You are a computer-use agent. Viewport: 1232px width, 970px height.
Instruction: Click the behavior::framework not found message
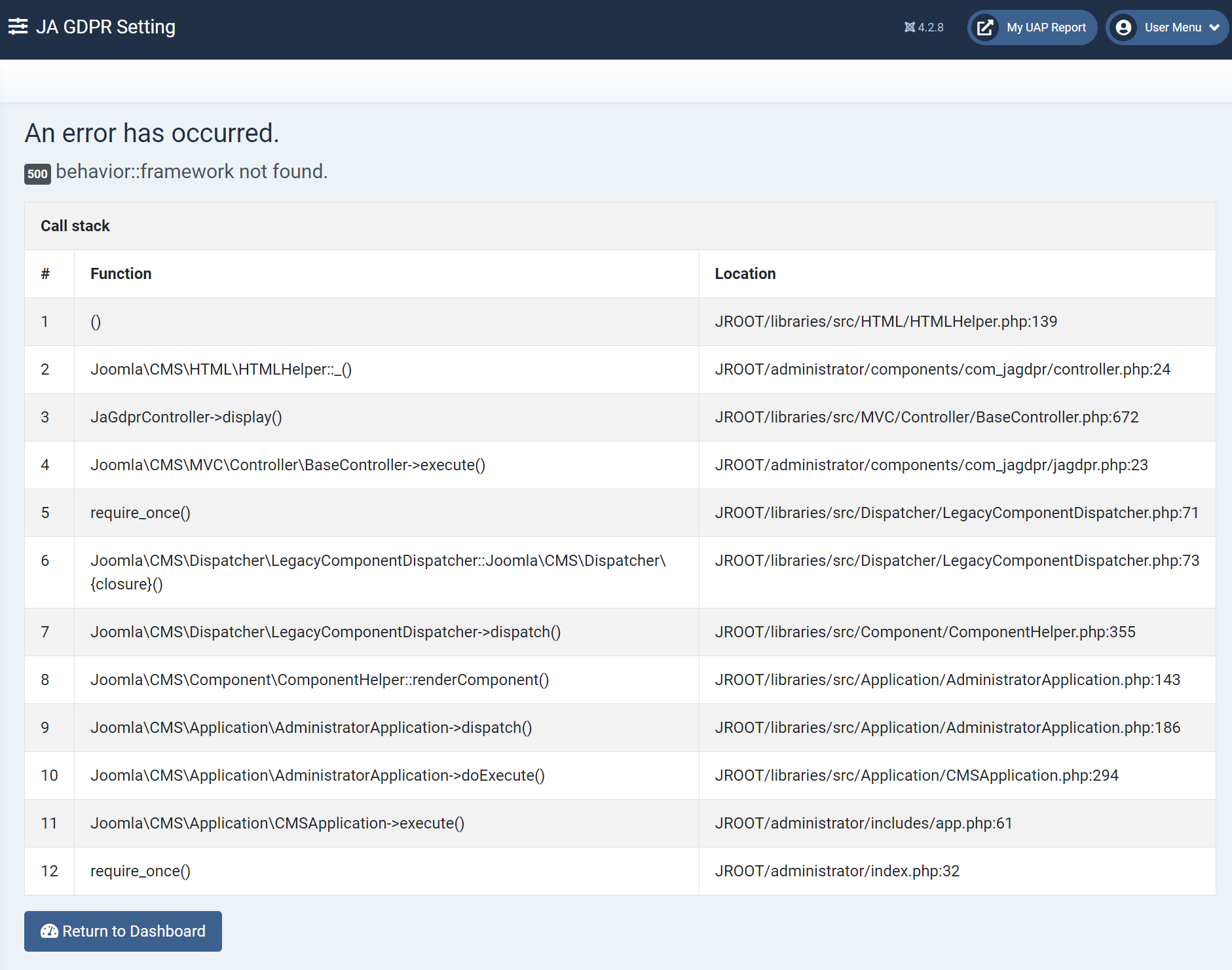[191, 172]
